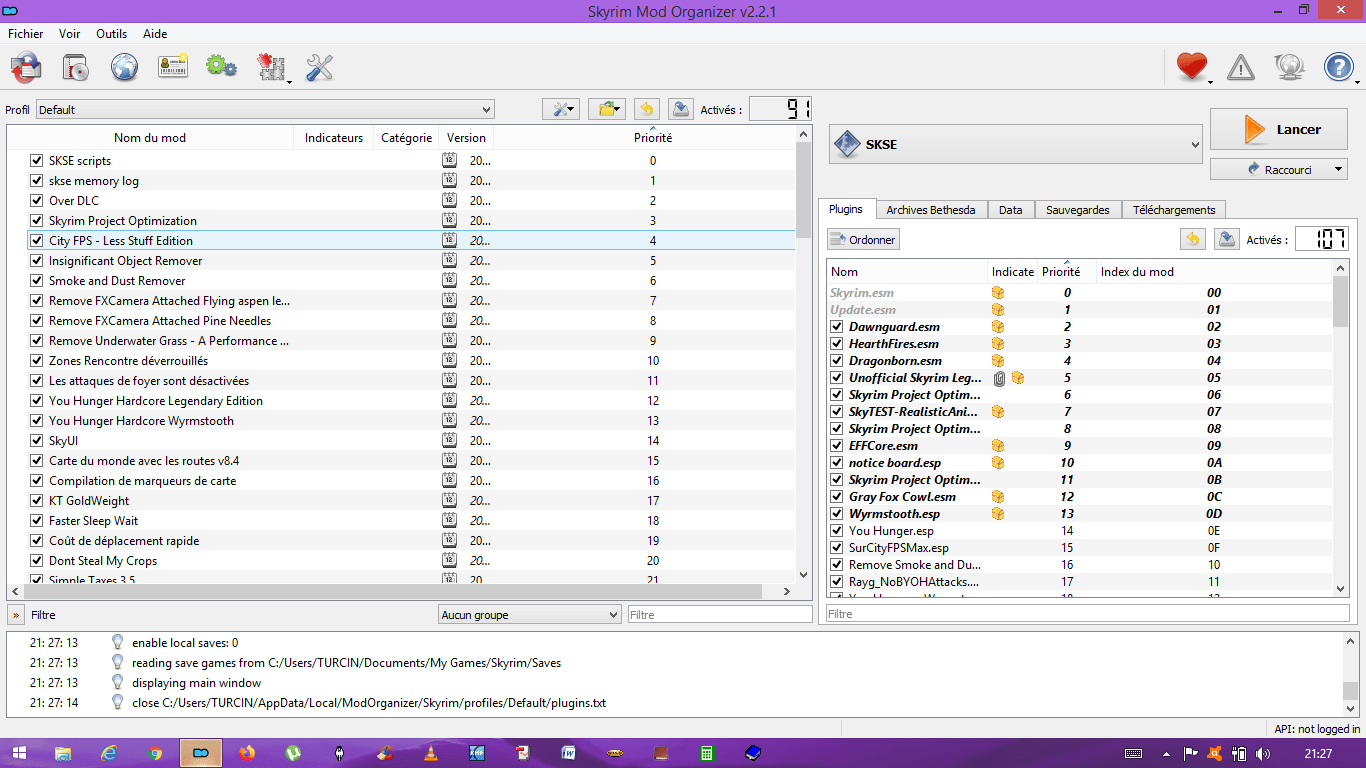
Task: Uncheck Faster Sleep Wait mod
Action: [37, 521]
